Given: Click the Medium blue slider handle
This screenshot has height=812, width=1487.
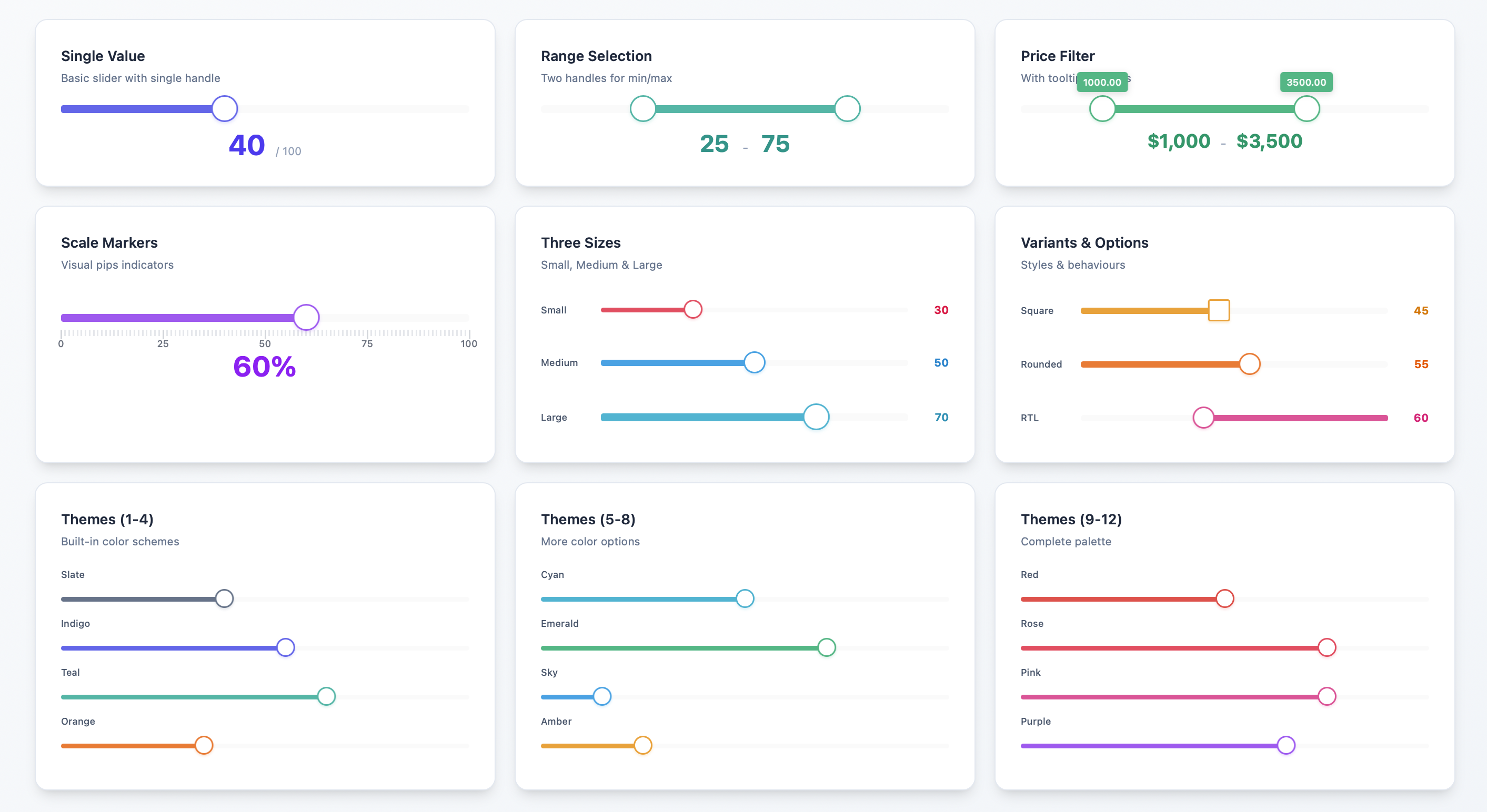Looking at the screenshot, I should click(x=754, y=362).
